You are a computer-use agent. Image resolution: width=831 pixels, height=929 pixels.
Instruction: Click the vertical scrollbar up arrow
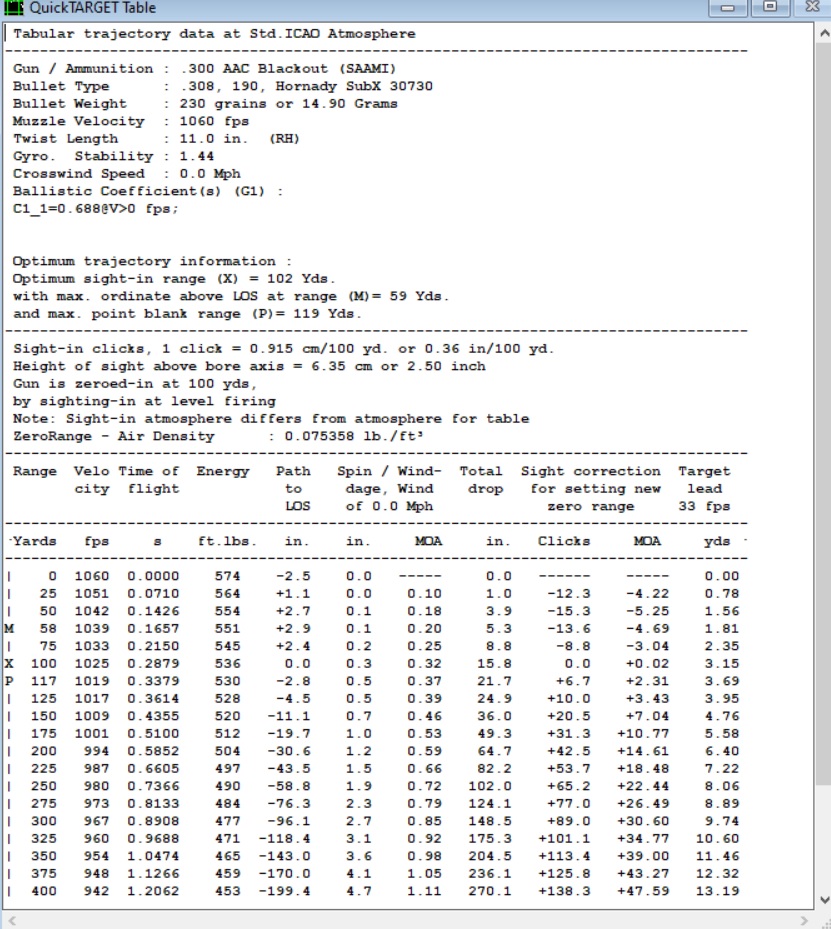(x=824, y=34)
